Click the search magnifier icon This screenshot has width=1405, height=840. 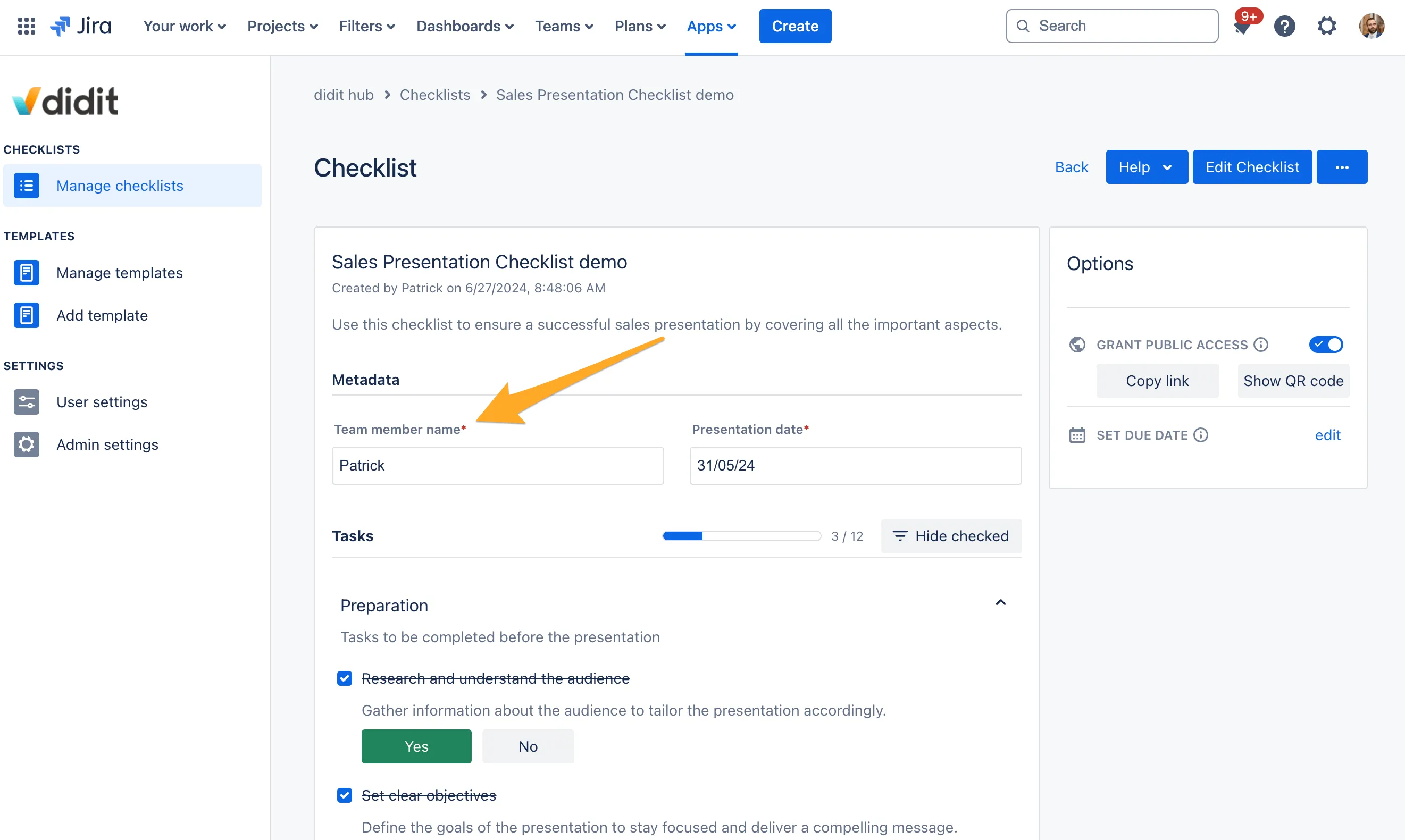(x=1022, y=26)
